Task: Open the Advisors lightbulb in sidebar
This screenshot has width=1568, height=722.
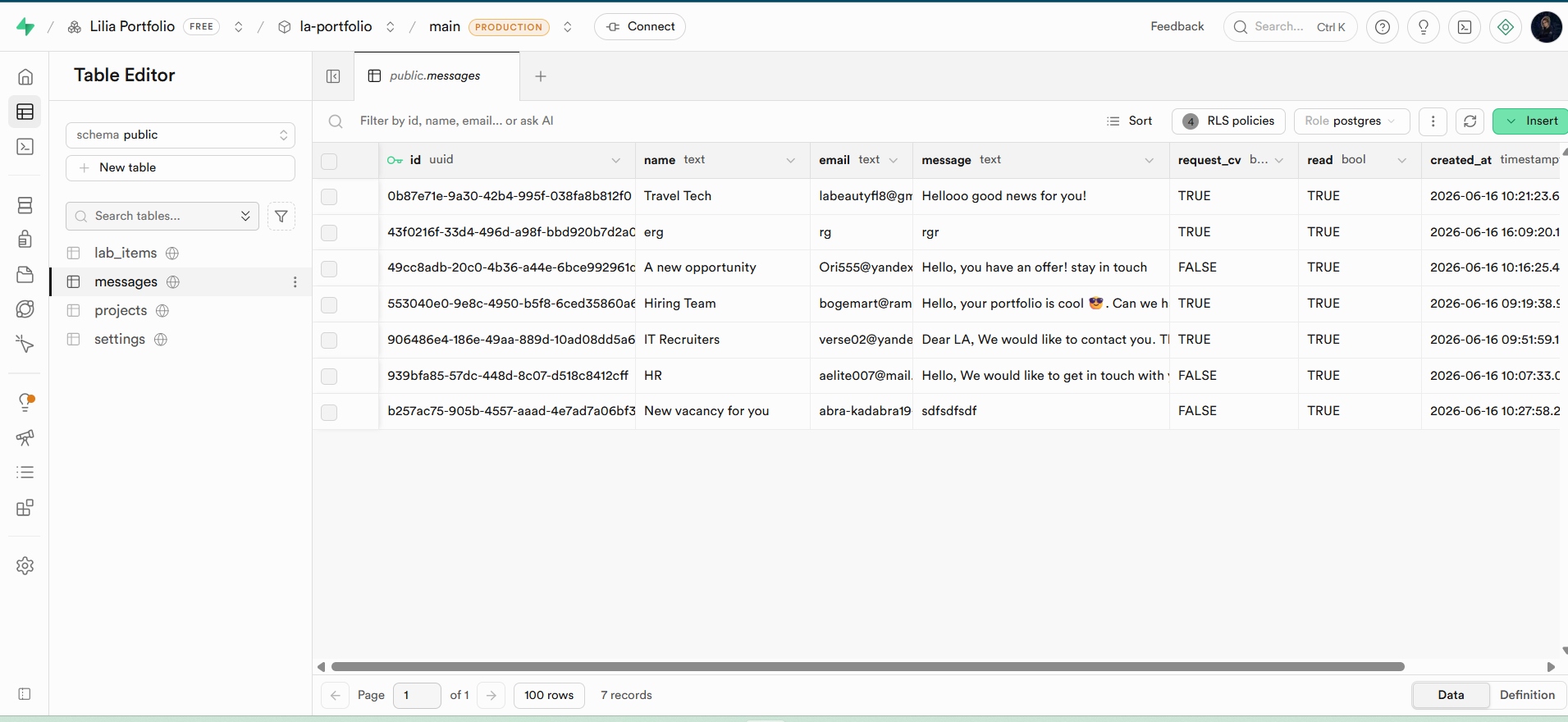Action: (x=25, y=402)
